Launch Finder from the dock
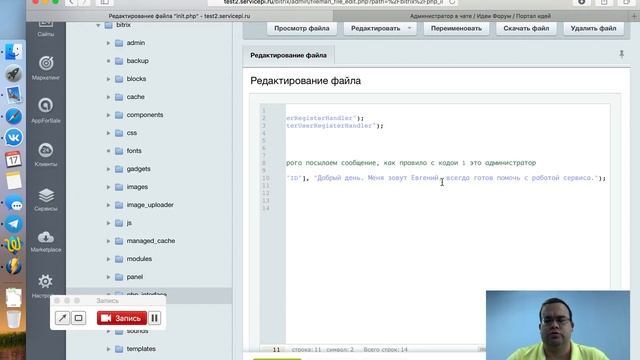640x360 pixels. [13, 52]
